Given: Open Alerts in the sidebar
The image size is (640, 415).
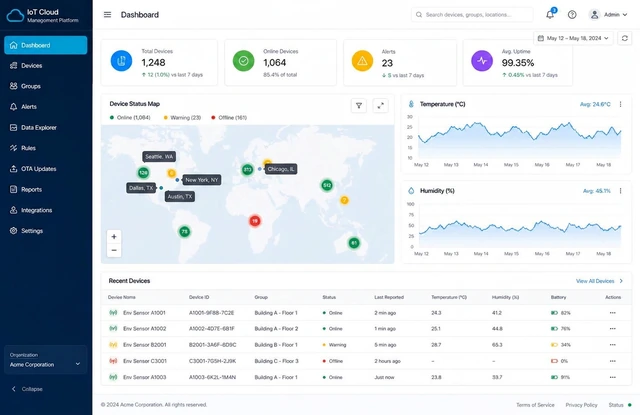Looking at the screenshot, I should tap(45, 107).
